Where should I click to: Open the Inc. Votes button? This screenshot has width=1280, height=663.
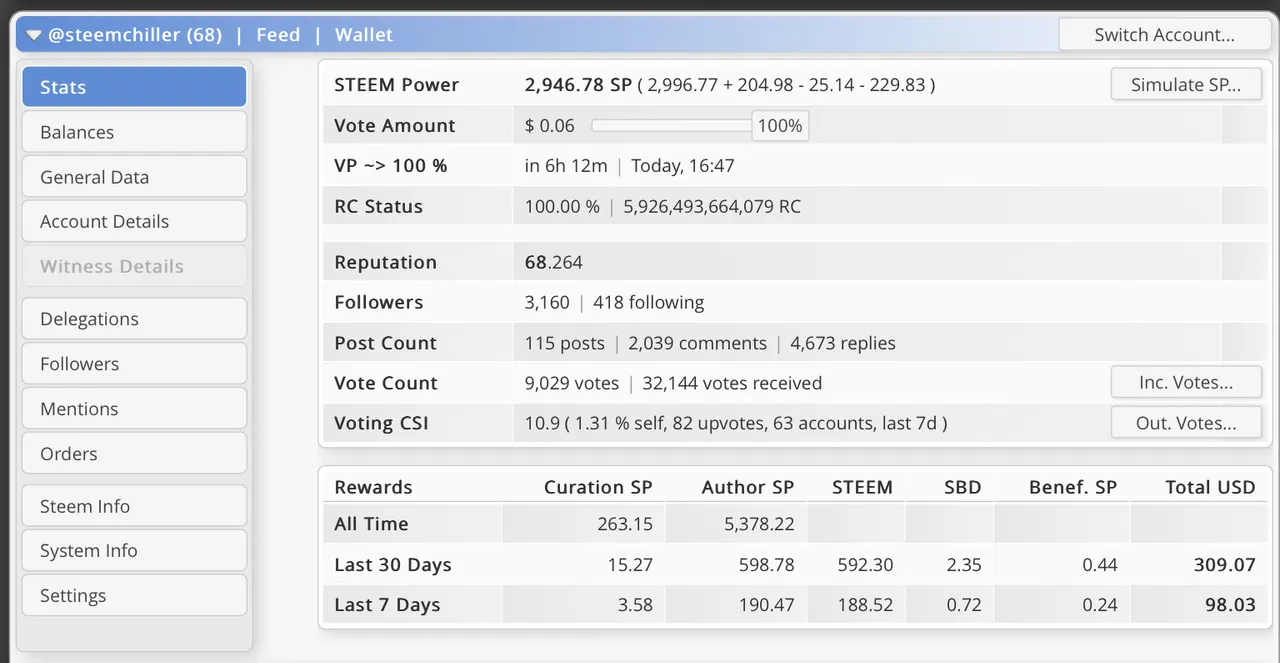point(1186,382)
